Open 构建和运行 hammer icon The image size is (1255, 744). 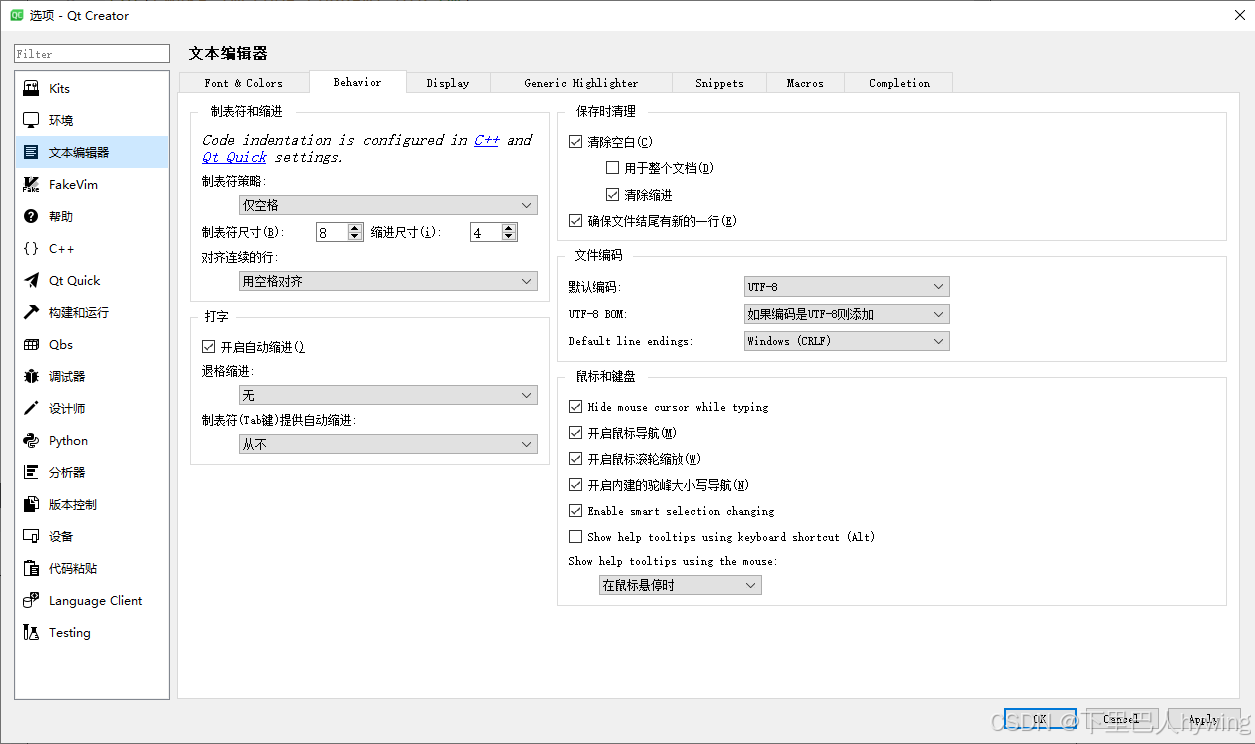(31, 313)
